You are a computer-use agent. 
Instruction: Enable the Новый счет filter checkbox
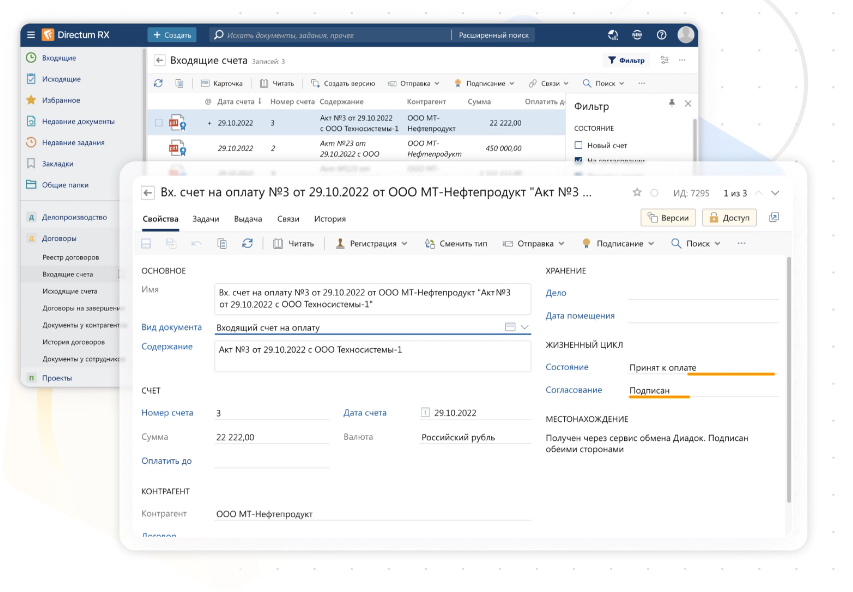point(578,145)
